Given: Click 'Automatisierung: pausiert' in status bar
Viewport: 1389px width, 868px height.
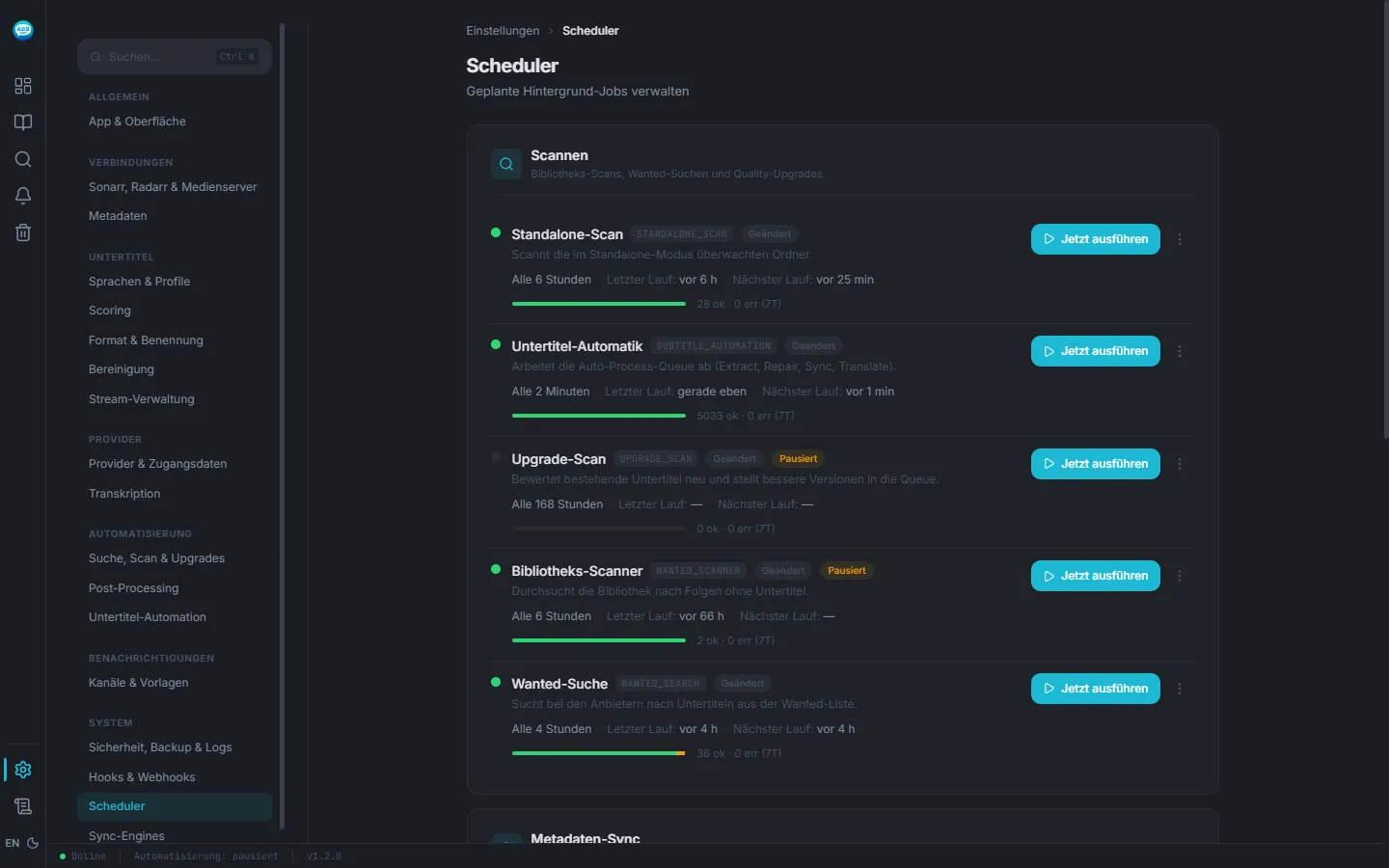Looking at the screenshot, I should (x=206, y=855).
